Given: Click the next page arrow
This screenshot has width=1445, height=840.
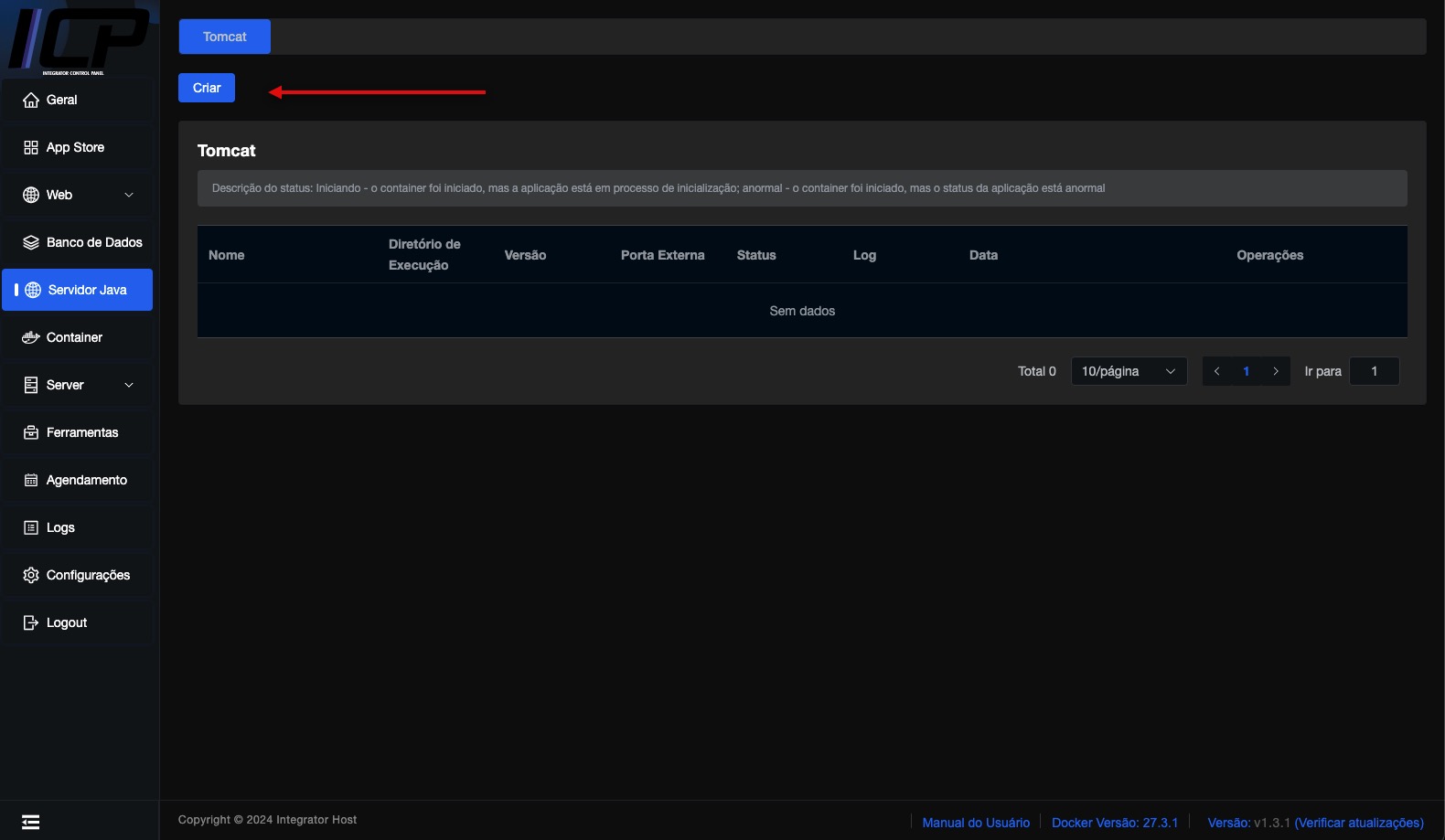Looking at the screenshot, I should pyautogui.click(x=1276, y=371).
